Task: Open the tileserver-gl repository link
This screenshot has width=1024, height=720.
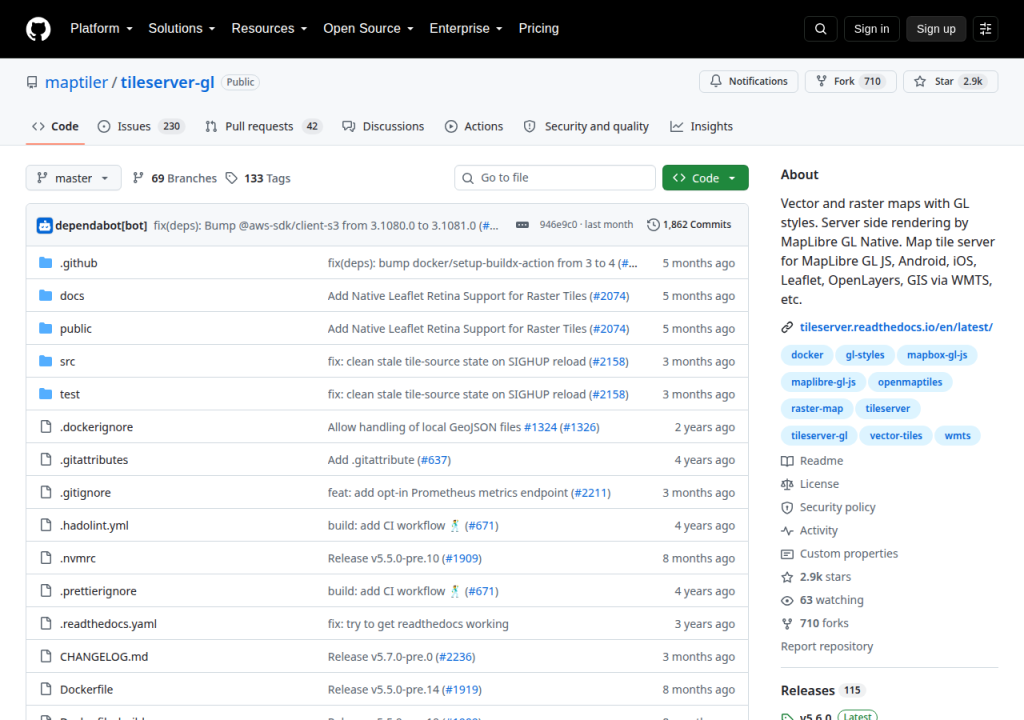Action: pos(167,82)
